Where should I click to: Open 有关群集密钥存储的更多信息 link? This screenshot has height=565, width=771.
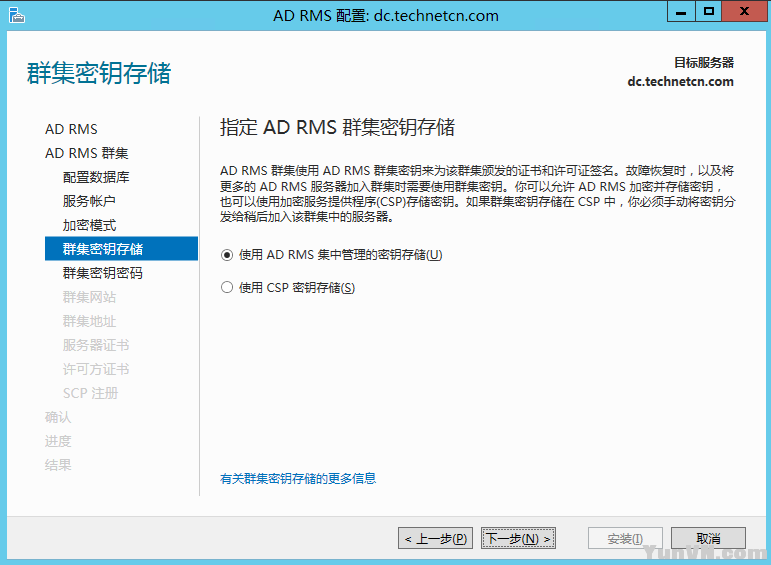(x=298, y=478)
